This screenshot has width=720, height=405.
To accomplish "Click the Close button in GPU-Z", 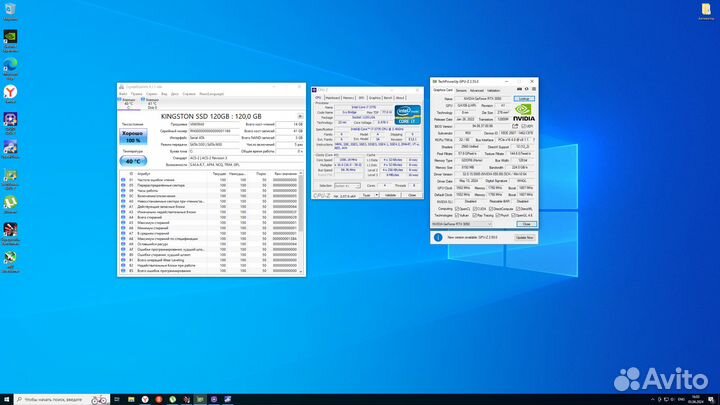I will [x=526, y=224].
